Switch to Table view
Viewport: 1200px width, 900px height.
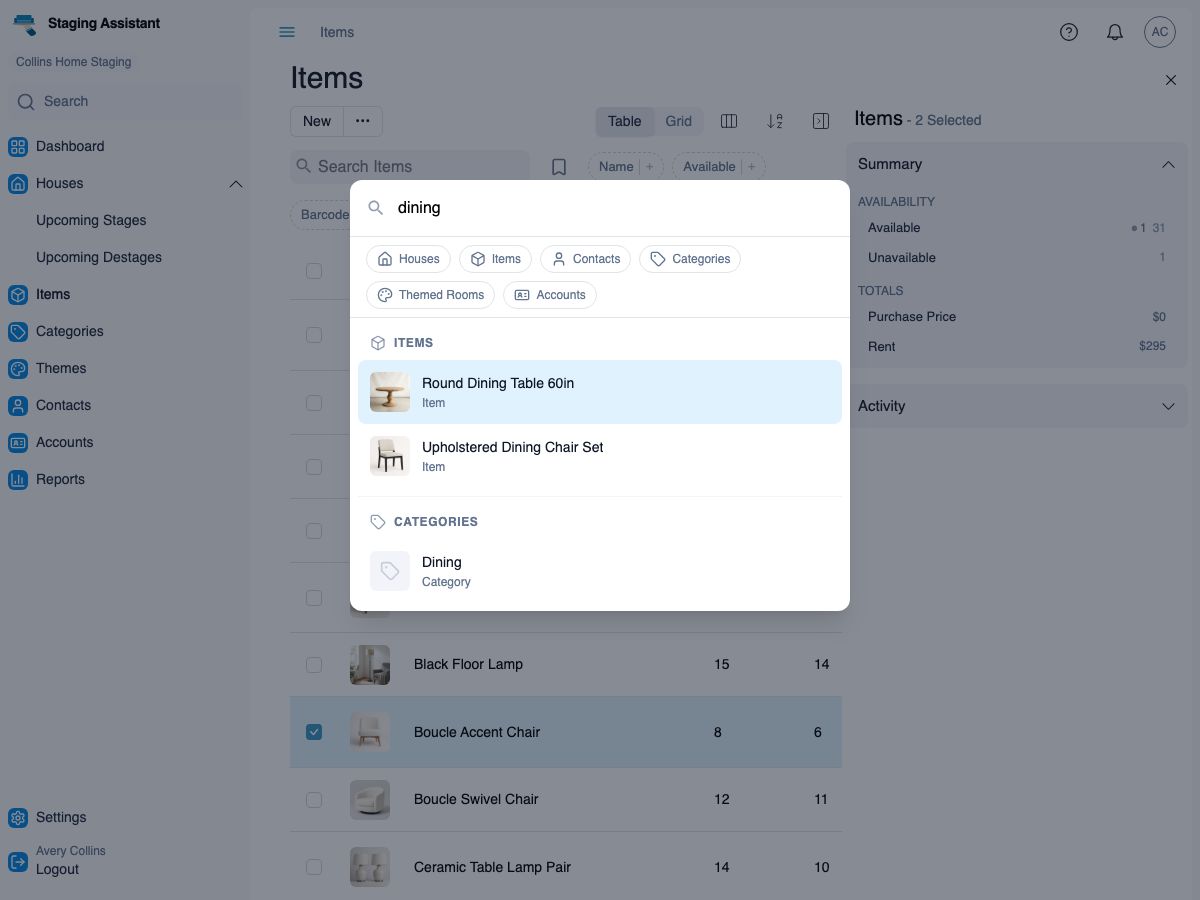click(625, 121)
